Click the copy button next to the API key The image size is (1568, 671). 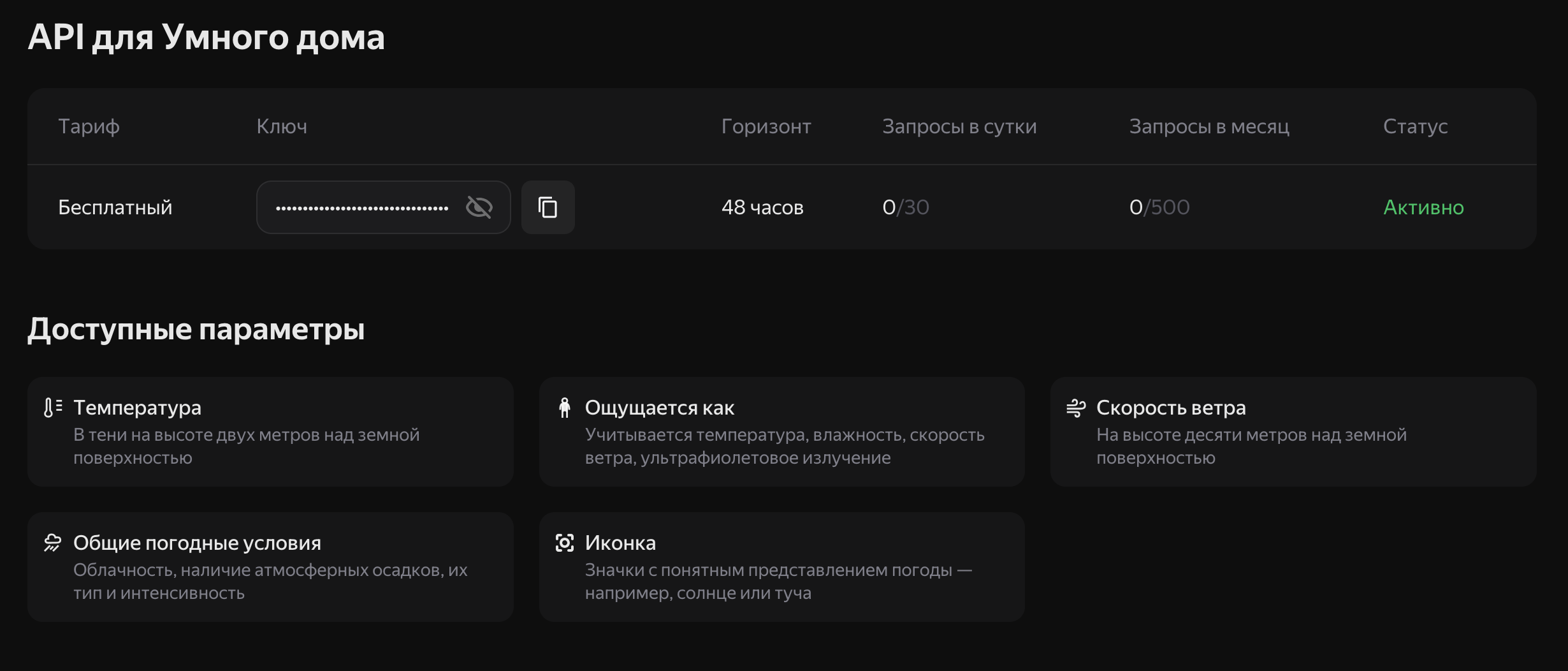point(548,207)
